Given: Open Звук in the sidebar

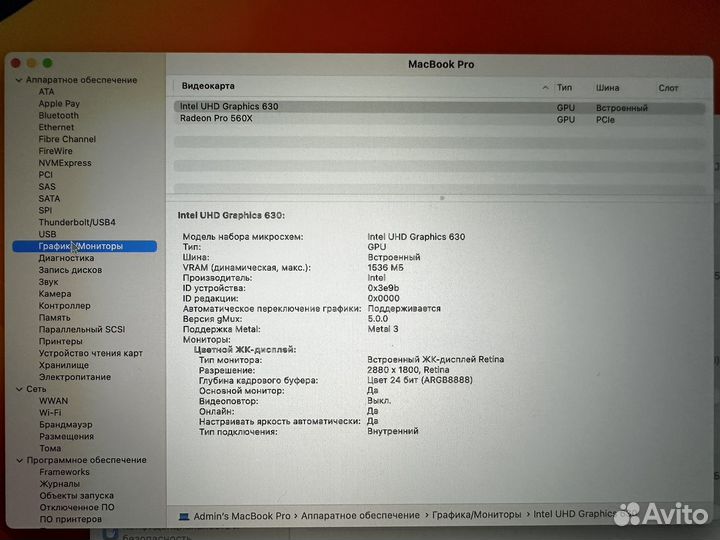Looking at the screenshot, I should click(x=48, y=282).
